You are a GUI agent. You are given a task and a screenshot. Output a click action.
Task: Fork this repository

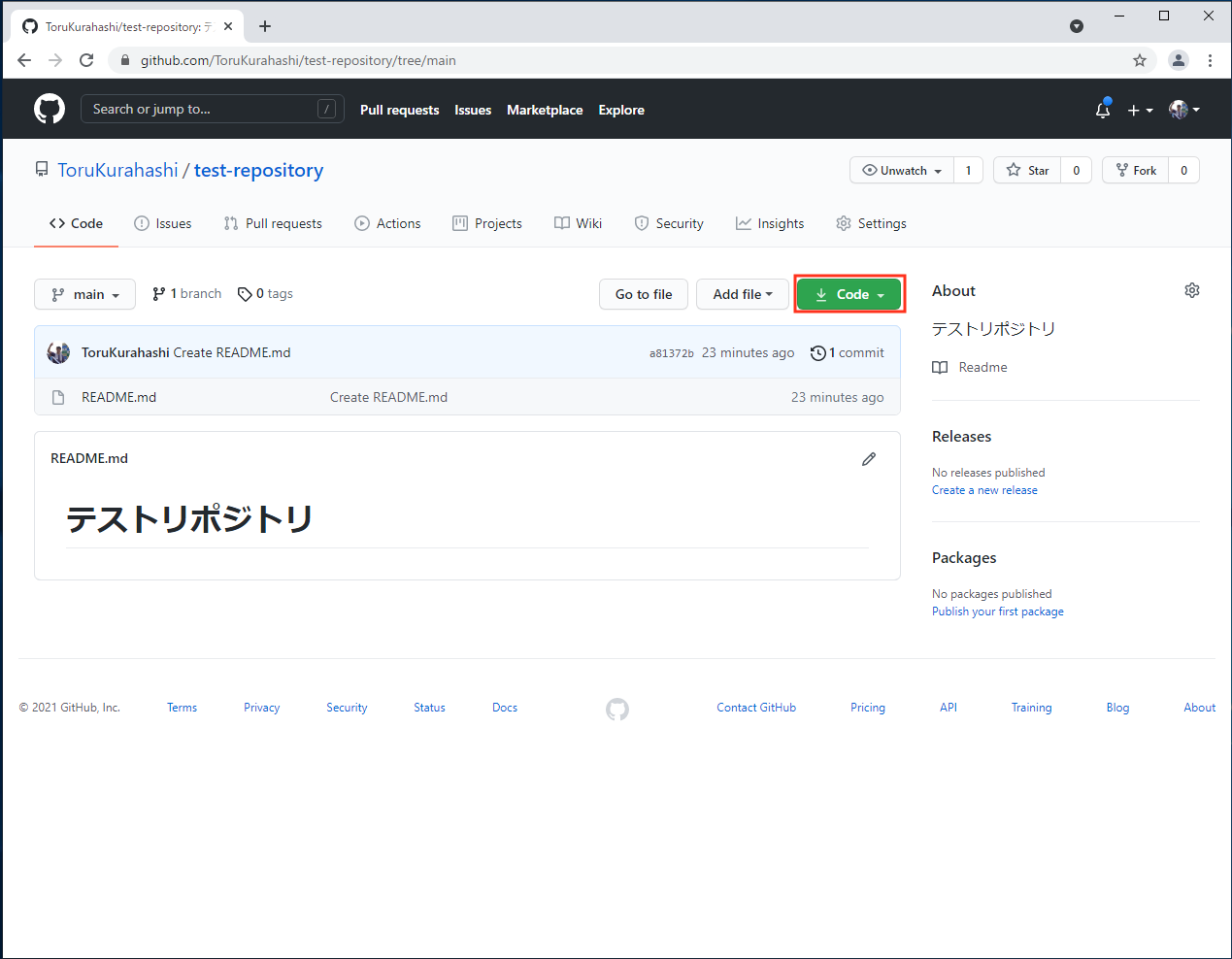(1136, 170)
